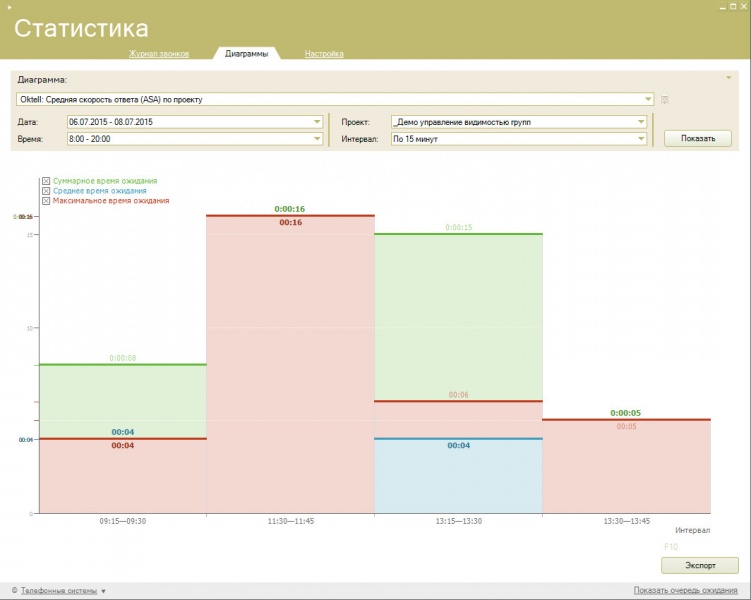The height and width of the screenshot is (600, 751).
Task: Switch to the Настройка tab
Action: point(324,54)
